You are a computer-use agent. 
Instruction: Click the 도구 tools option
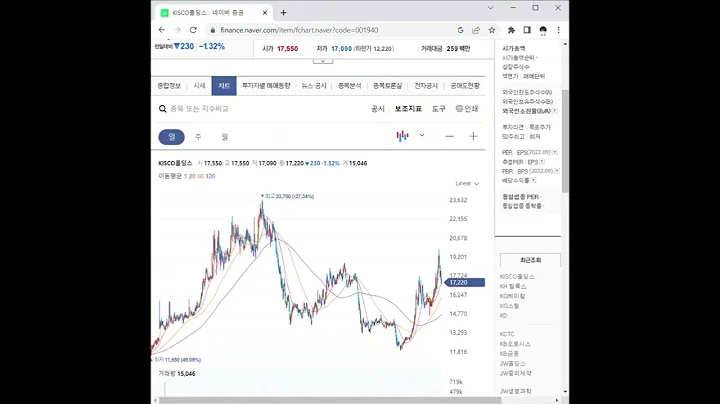(x=439, y=109)
